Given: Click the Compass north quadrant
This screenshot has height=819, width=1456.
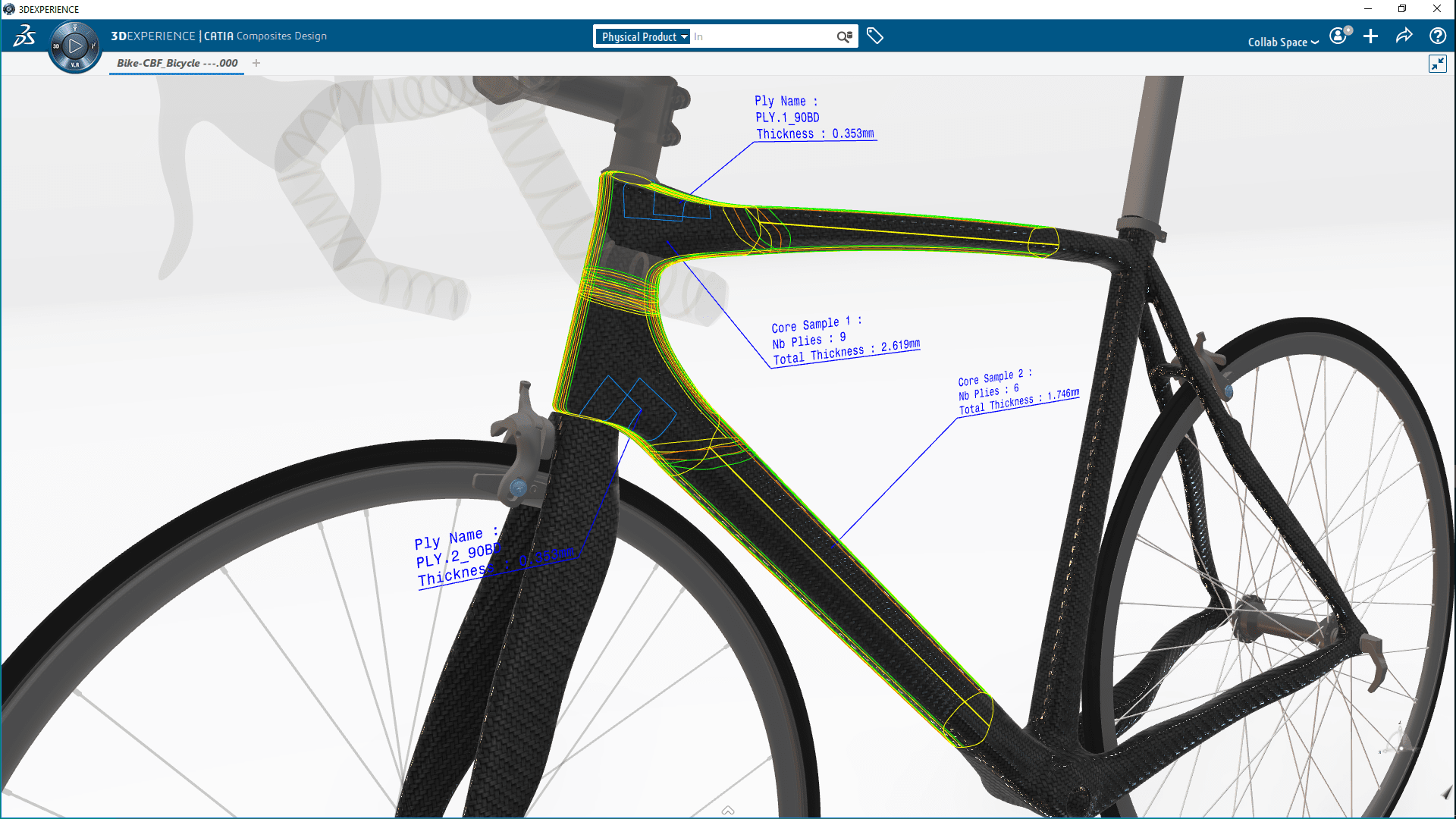Looking at the screenshot, I should pos(74,28).
